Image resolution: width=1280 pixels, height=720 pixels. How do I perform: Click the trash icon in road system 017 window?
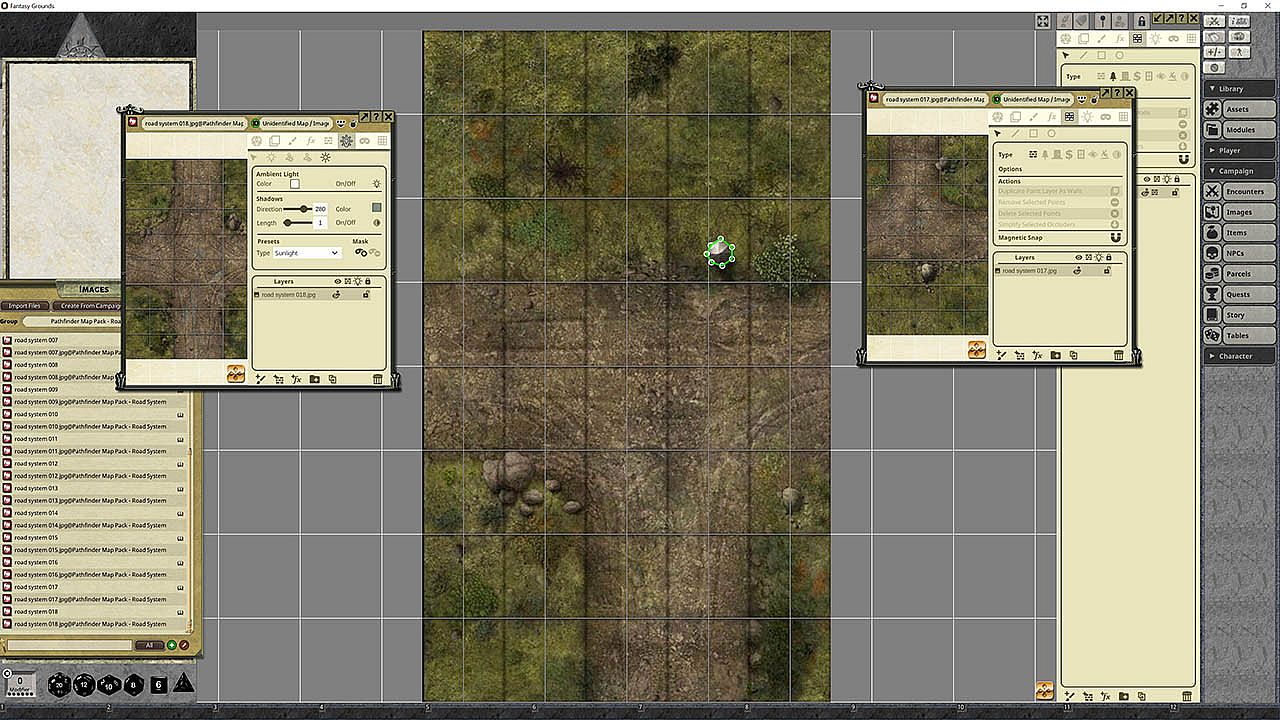coord(1118,355)
